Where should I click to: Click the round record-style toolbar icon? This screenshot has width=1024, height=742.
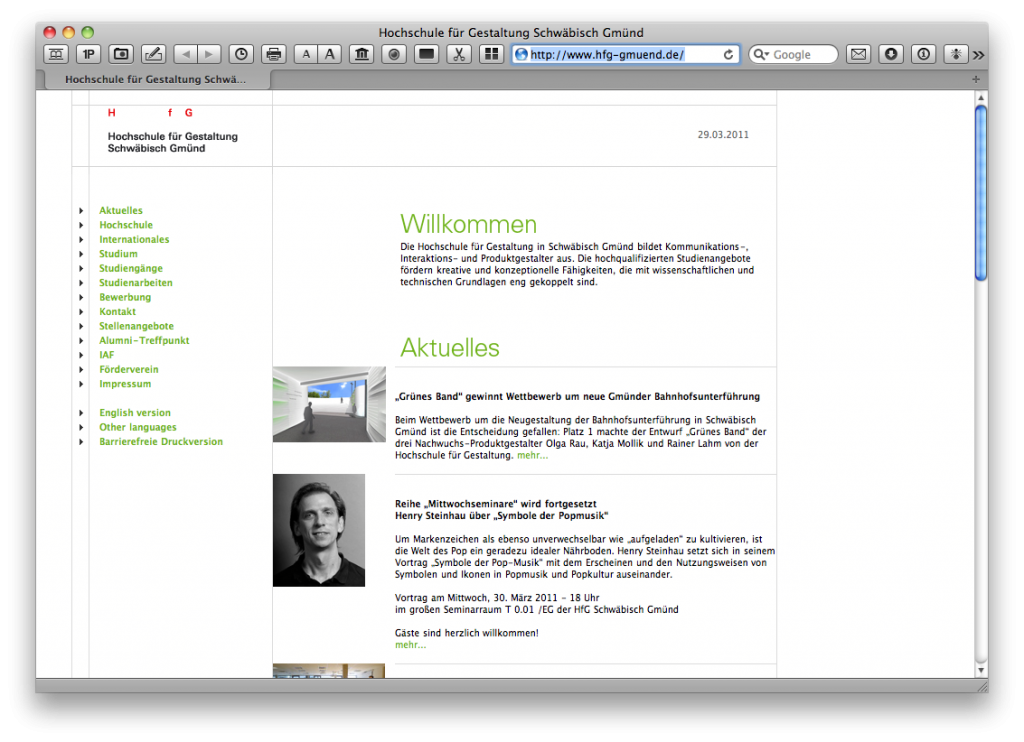(394, 54)
